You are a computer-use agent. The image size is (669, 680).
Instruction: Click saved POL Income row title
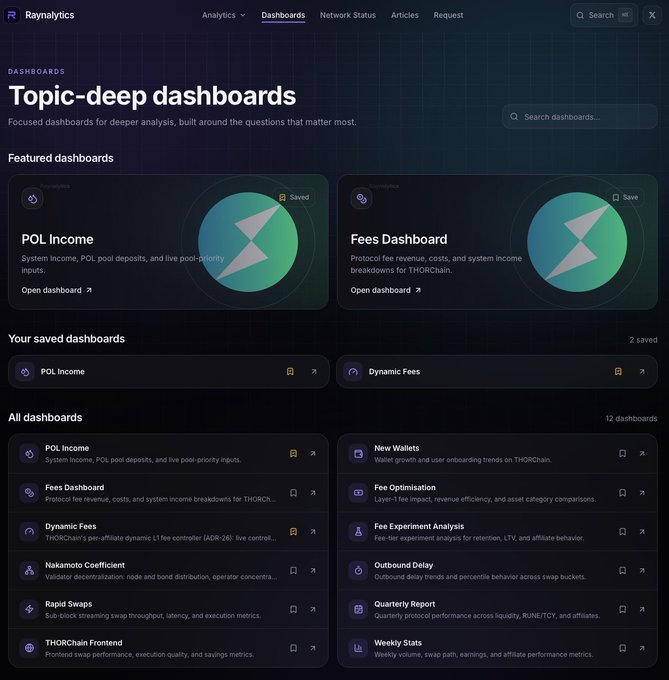[x=62, y=372]
